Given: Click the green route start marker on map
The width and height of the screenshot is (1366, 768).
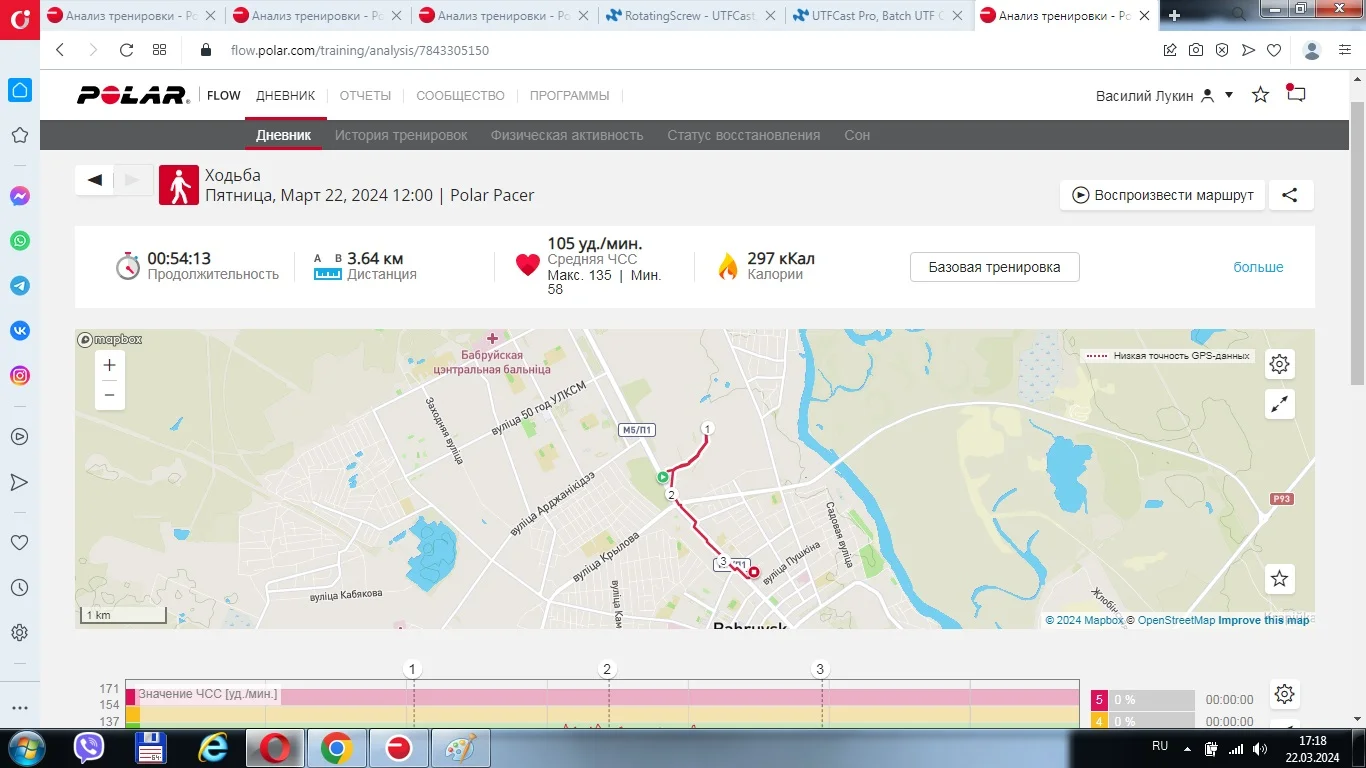Looking at the screenshot, I should [x=662, y=478].
